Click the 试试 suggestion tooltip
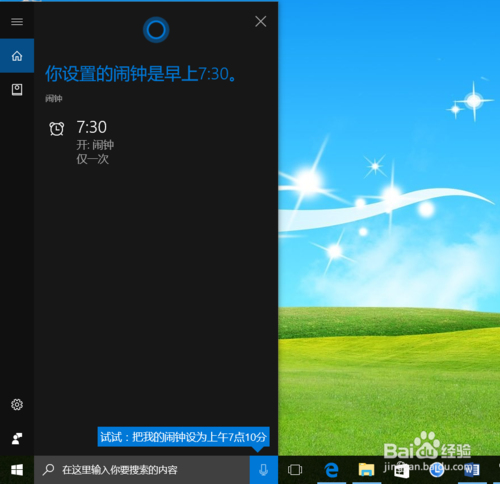Viewport: 500px width, 484px height. pyautogui.click(x=183, y=437)
